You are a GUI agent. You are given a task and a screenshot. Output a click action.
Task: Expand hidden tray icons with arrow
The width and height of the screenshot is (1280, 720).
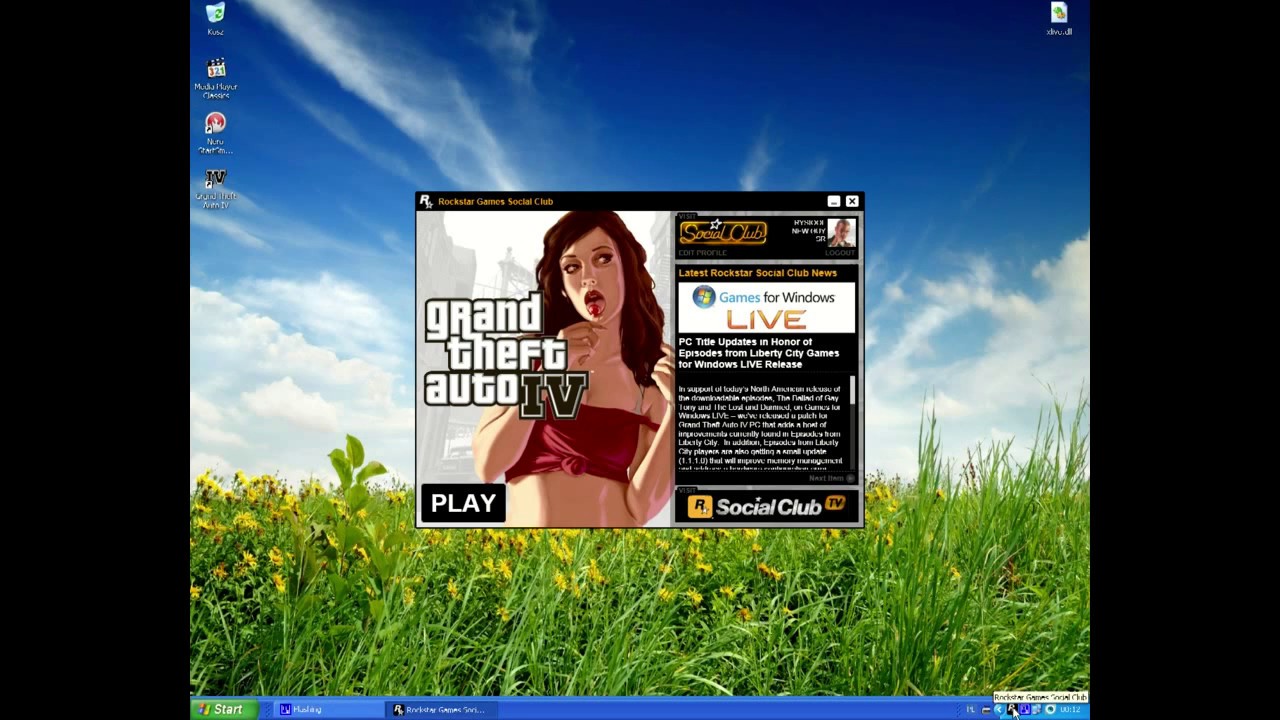pyautogui.click(x=999, y=709)
